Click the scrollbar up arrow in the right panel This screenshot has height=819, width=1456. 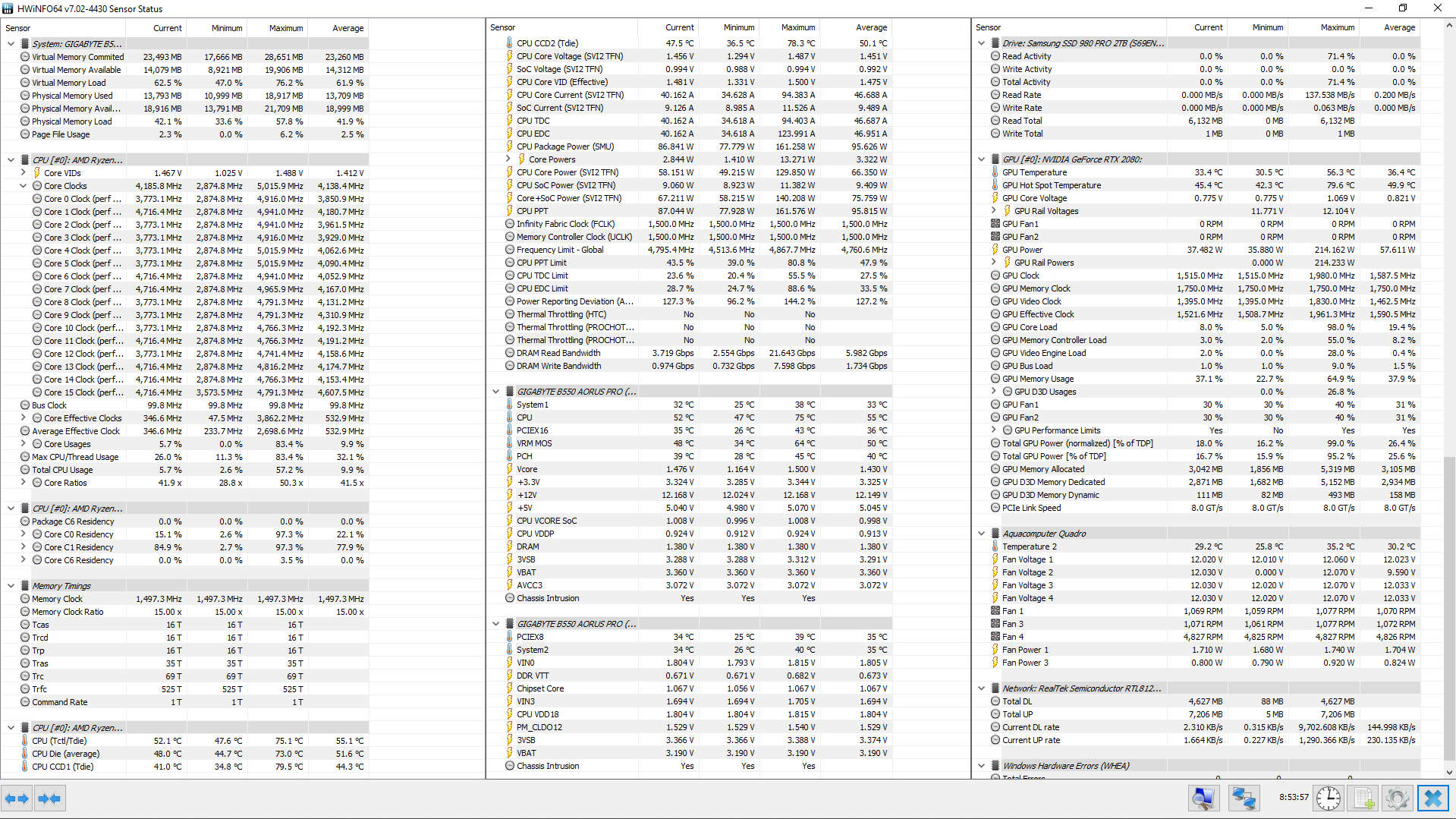(1449, 26)
